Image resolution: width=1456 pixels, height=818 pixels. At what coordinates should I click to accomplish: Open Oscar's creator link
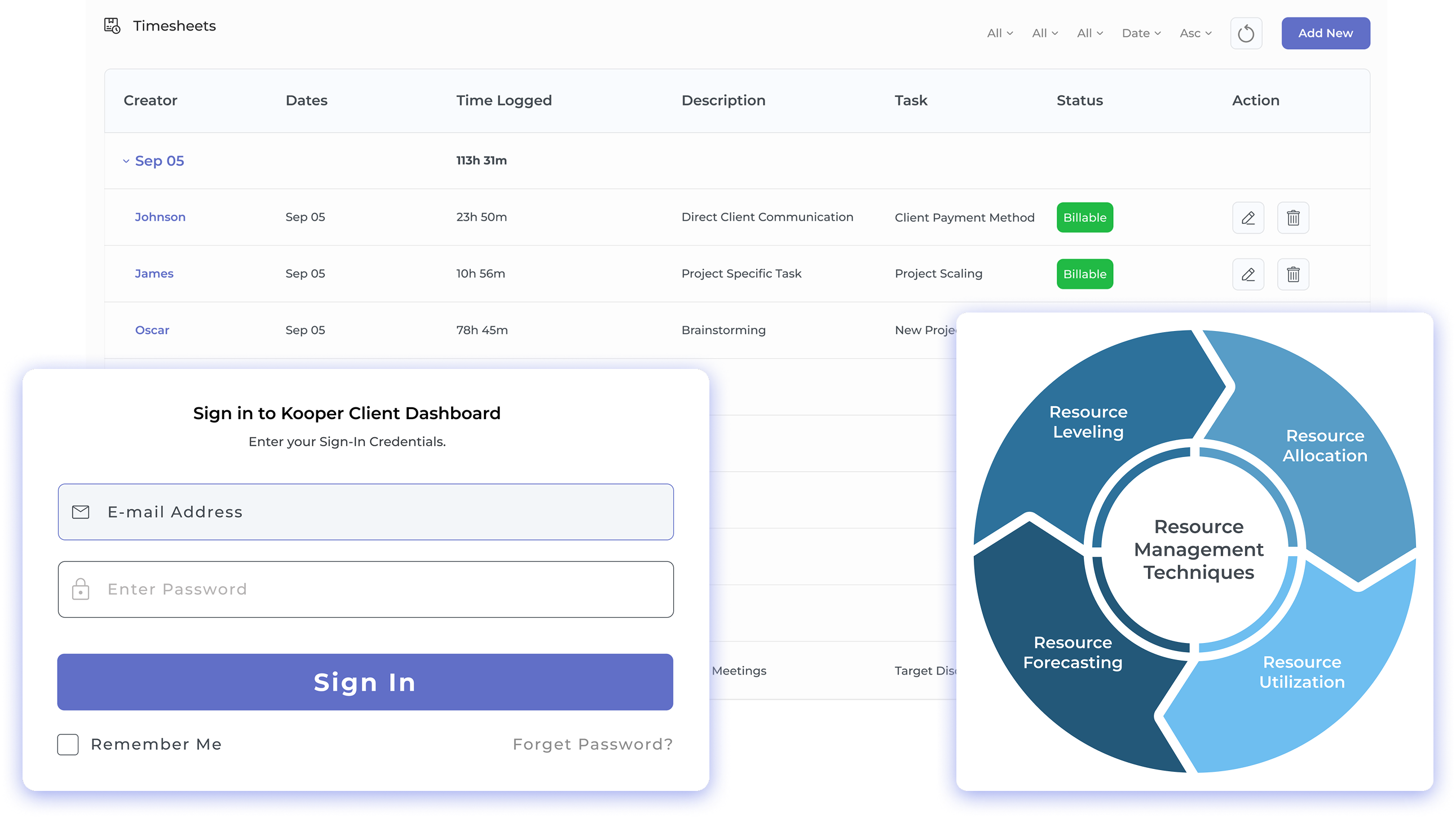click(x=152, y=330)
